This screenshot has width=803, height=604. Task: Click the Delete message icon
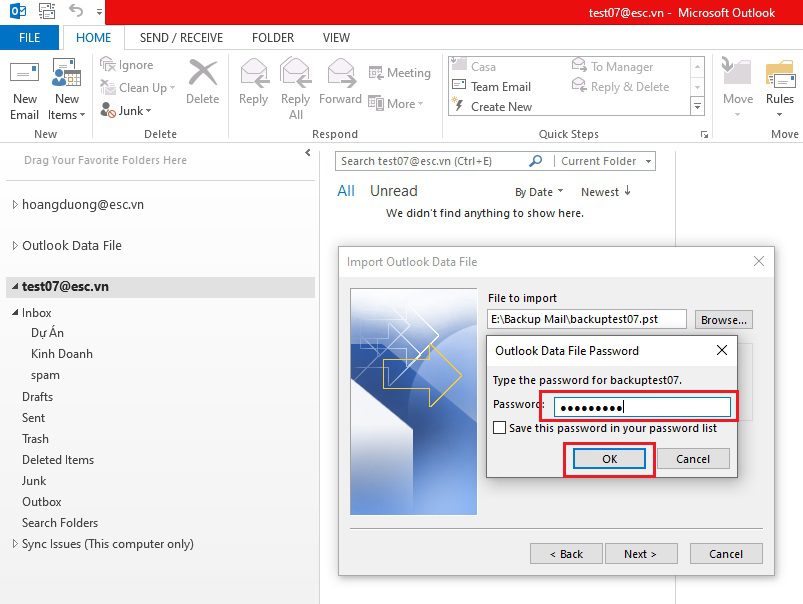click(x=203, y=72)
